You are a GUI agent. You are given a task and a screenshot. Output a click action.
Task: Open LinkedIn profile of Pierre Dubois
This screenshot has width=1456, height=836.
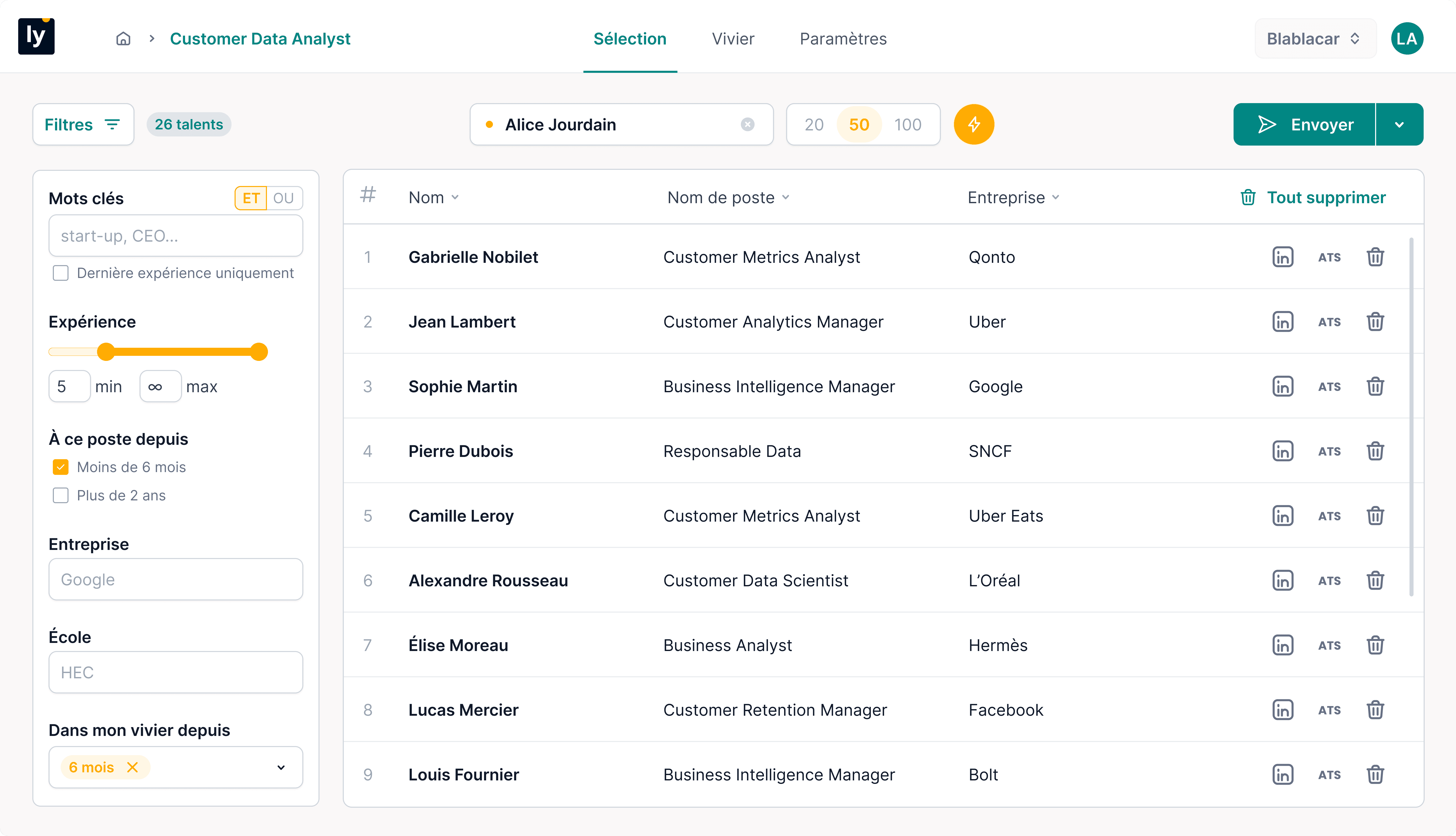1283,451
